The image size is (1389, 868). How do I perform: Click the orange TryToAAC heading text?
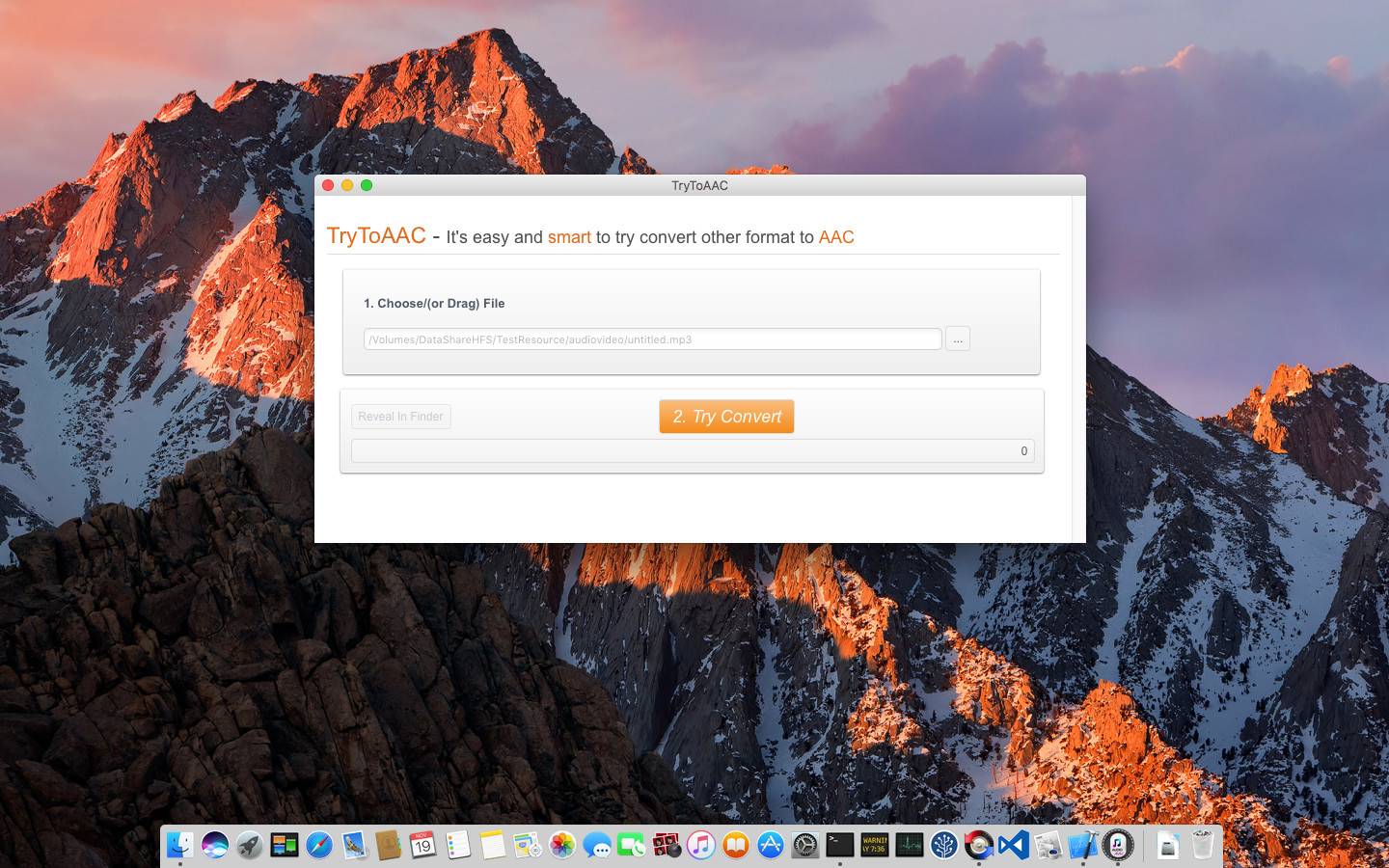click(x=376, y=235)
